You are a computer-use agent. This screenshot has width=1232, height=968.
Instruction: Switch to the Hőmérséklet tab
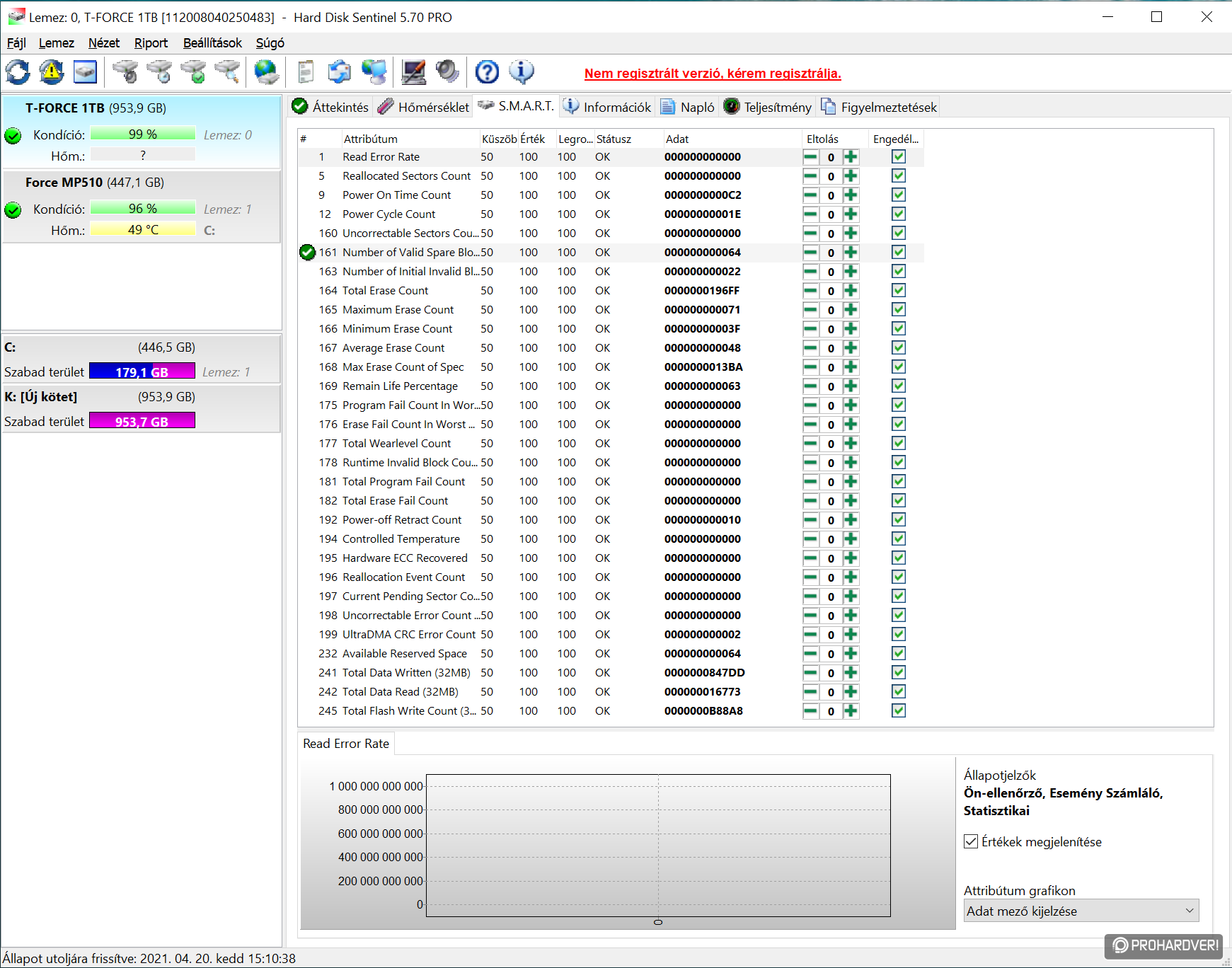tap(423, 107)
